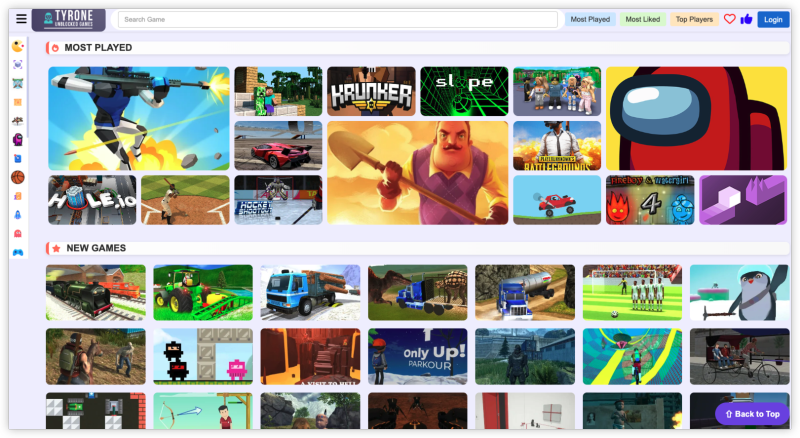Open the Most Liked tab
This screenshot has height=438, width=800.
pos(642,19)
